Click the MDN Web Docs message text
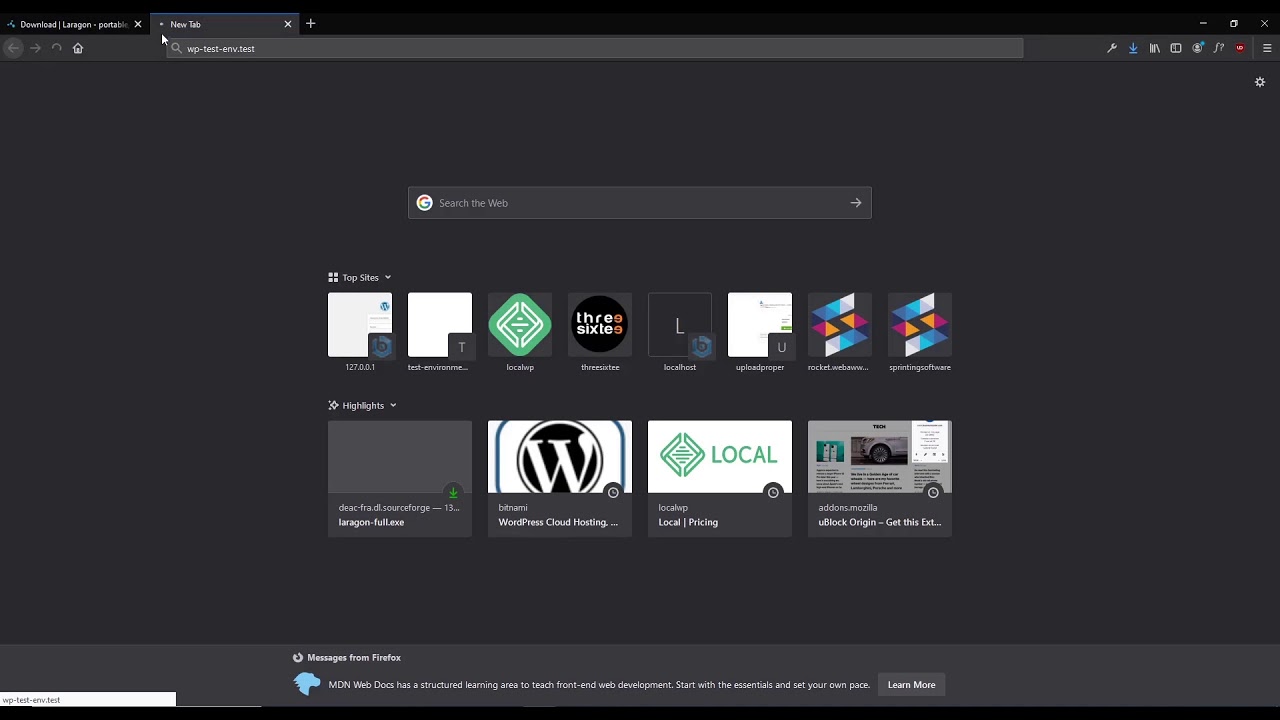This screenshot has height=720, width=1280. 599,685
